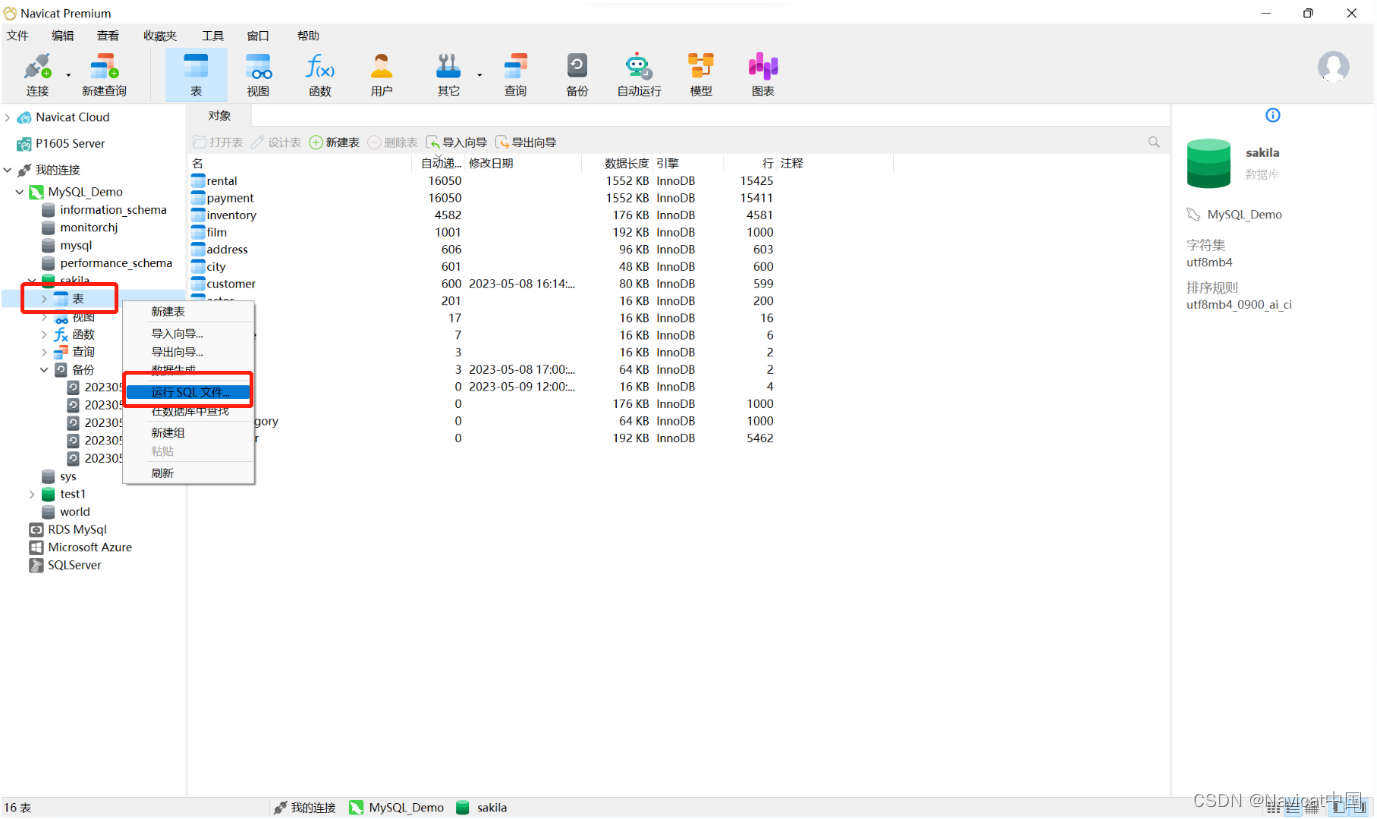
Task: Expand the Navicat Cloud tree node
Action: point(7,117)
